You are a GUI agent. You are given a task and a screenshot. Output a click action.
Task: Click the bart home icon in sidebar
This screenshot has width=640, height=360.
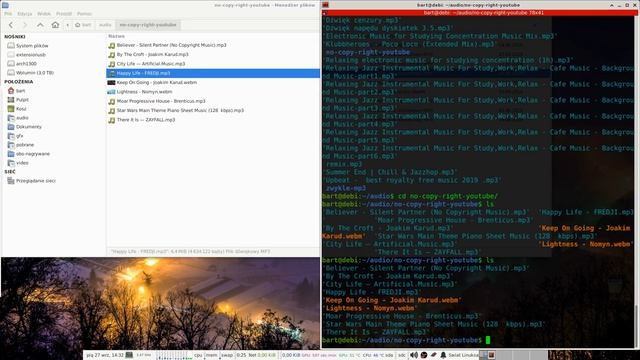tap(11, 91)
